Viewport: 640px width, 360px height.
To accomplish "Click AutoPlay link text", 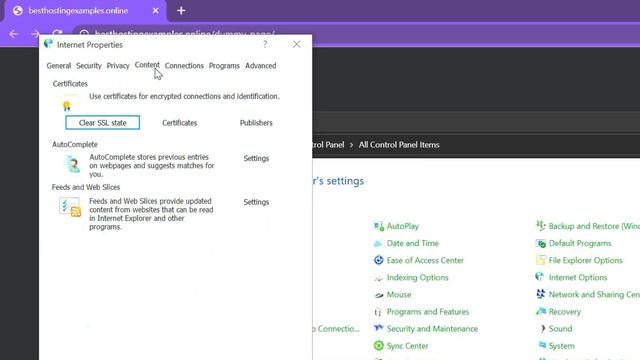I will click(x=402, y=226).
